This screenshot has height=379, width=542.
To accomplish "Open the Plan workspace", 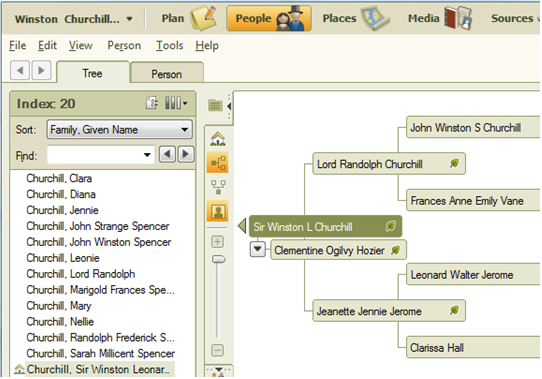I will (188, 18).
